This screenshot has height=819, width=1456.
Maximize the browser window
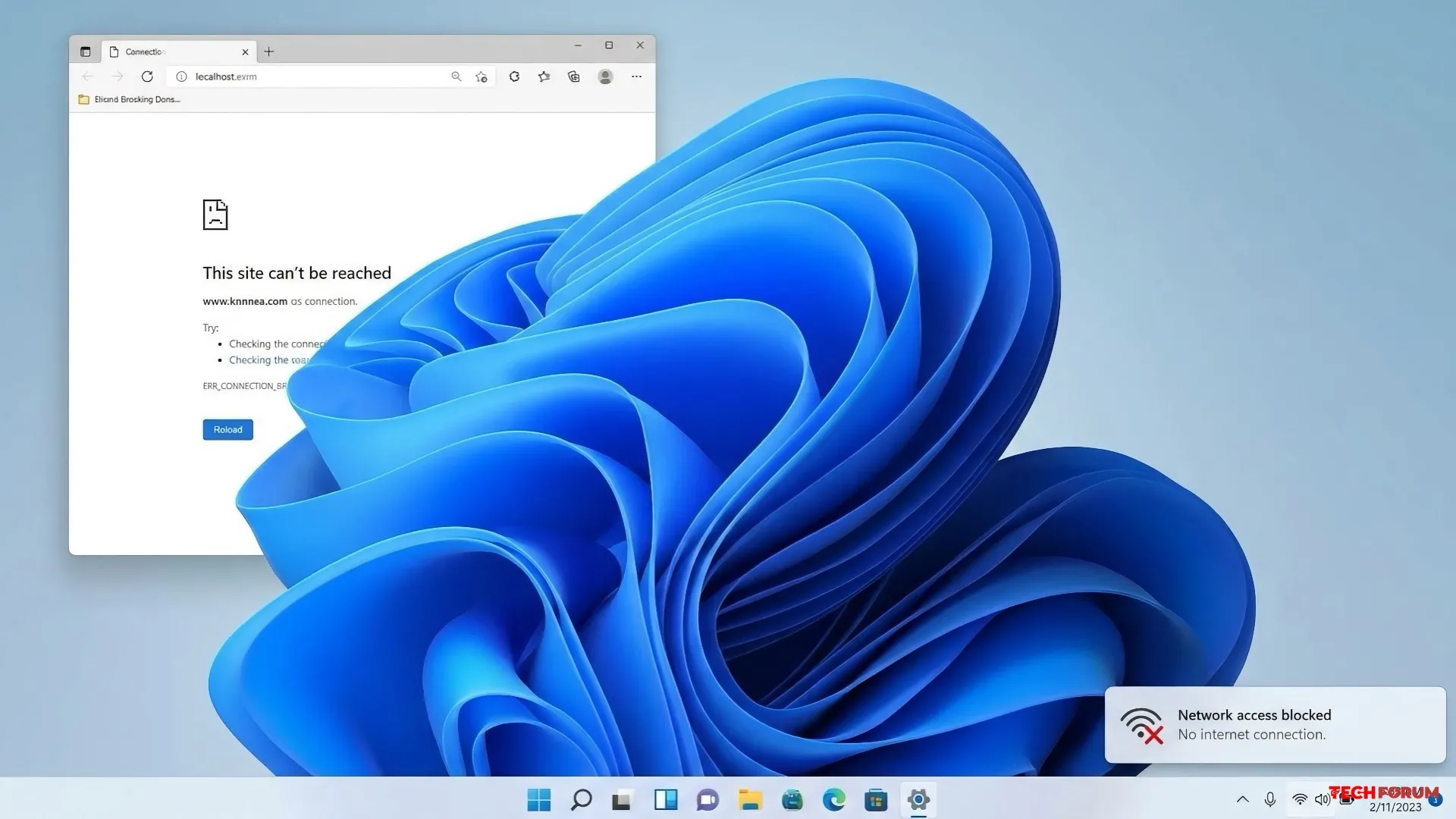click(x=609, y=45)
